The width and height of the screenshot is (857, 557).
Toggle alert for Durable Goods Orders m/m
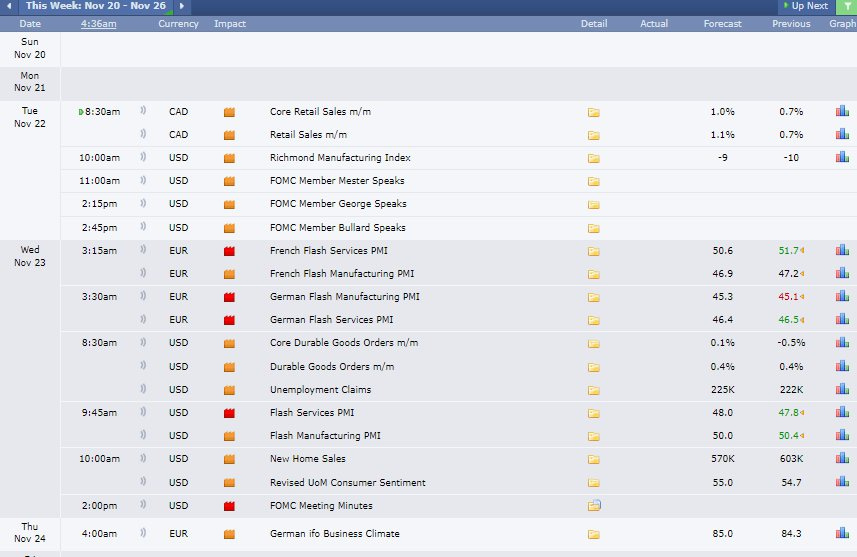coord(143,365)
